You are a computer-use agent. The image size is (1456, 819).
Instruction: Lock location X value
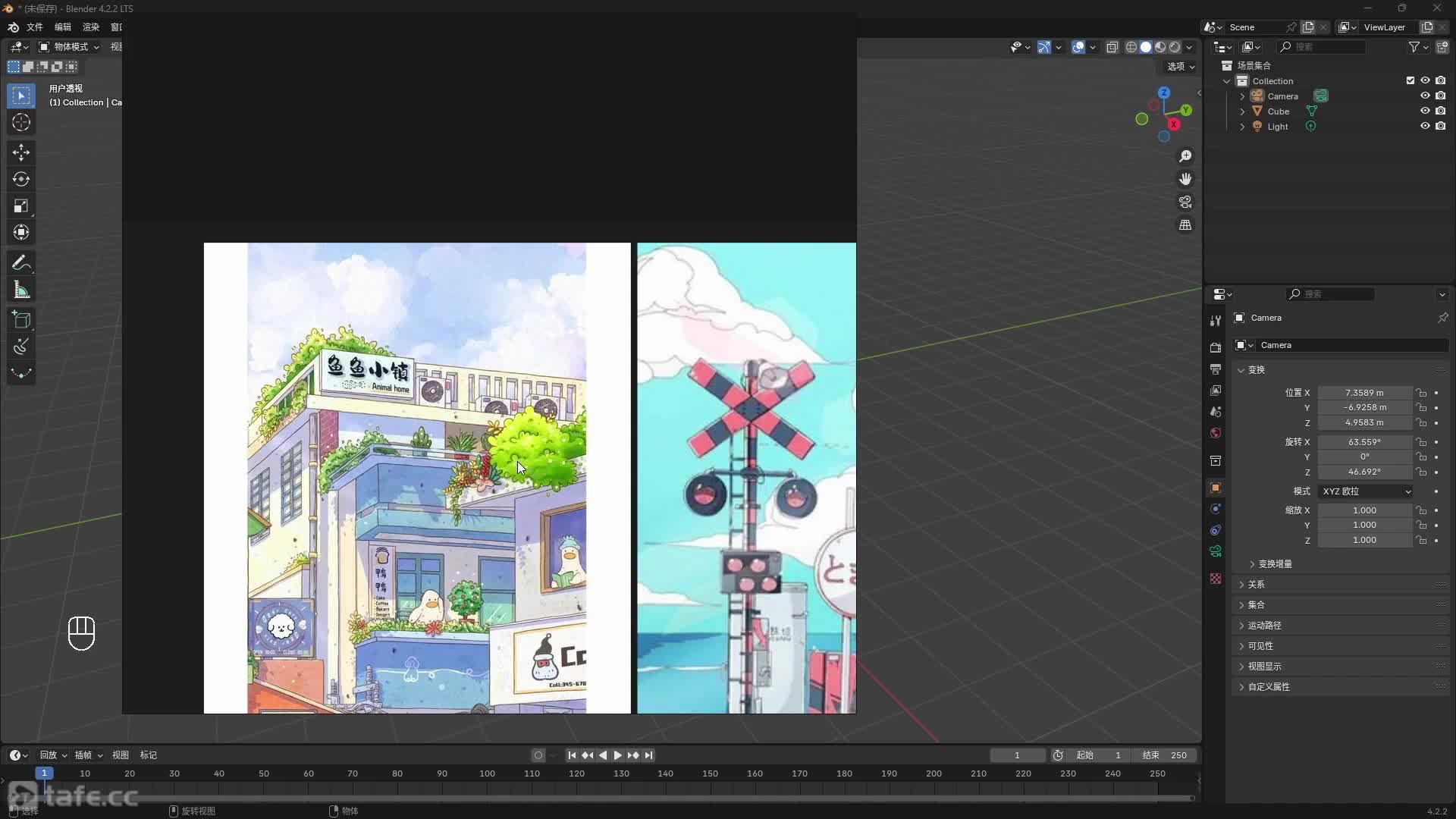point(1422,393)
